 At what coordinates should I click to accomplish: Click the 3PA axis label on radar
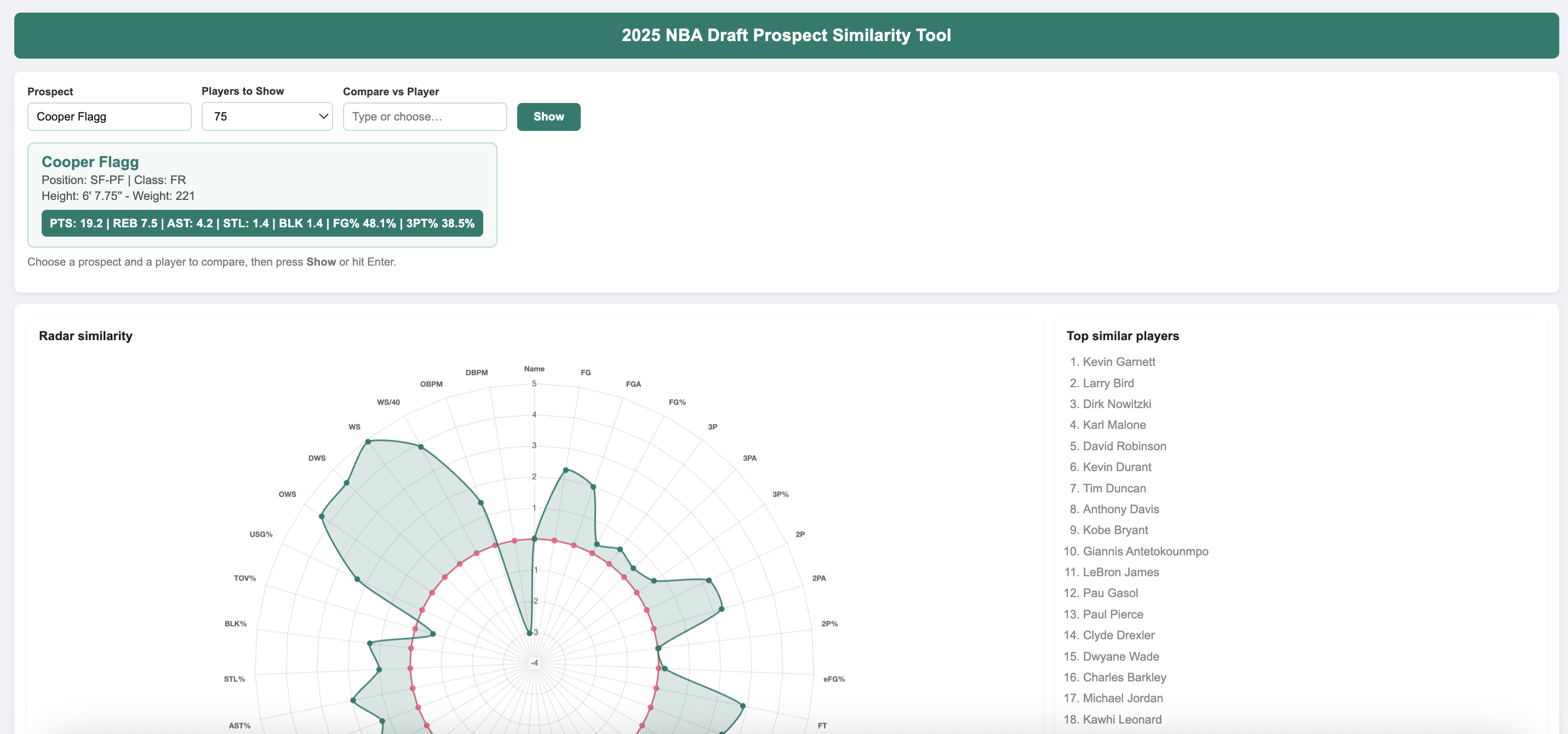(749, 458)
